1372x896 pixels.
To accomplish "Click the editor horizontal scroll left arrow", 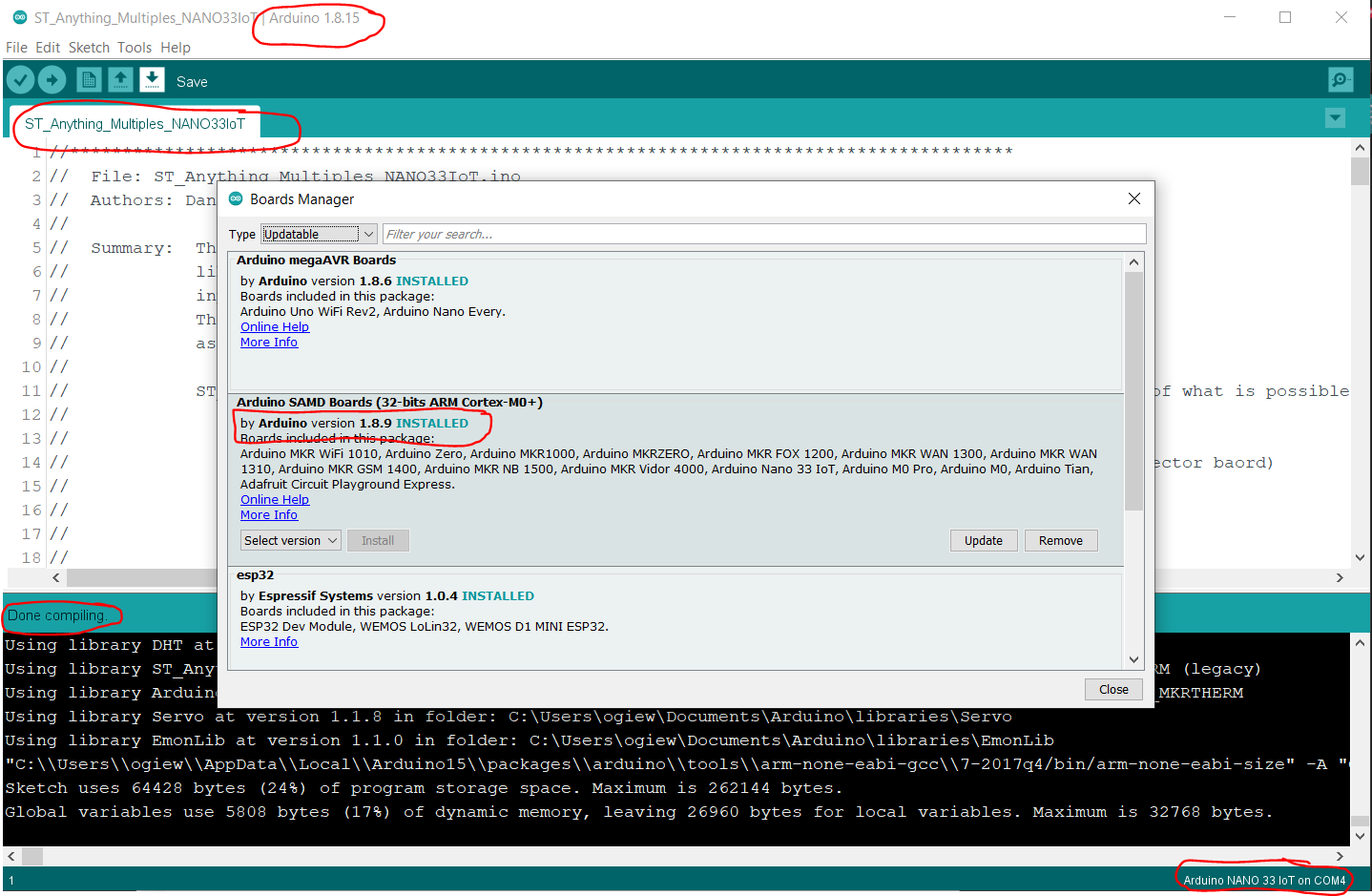I will click(56, 577).
